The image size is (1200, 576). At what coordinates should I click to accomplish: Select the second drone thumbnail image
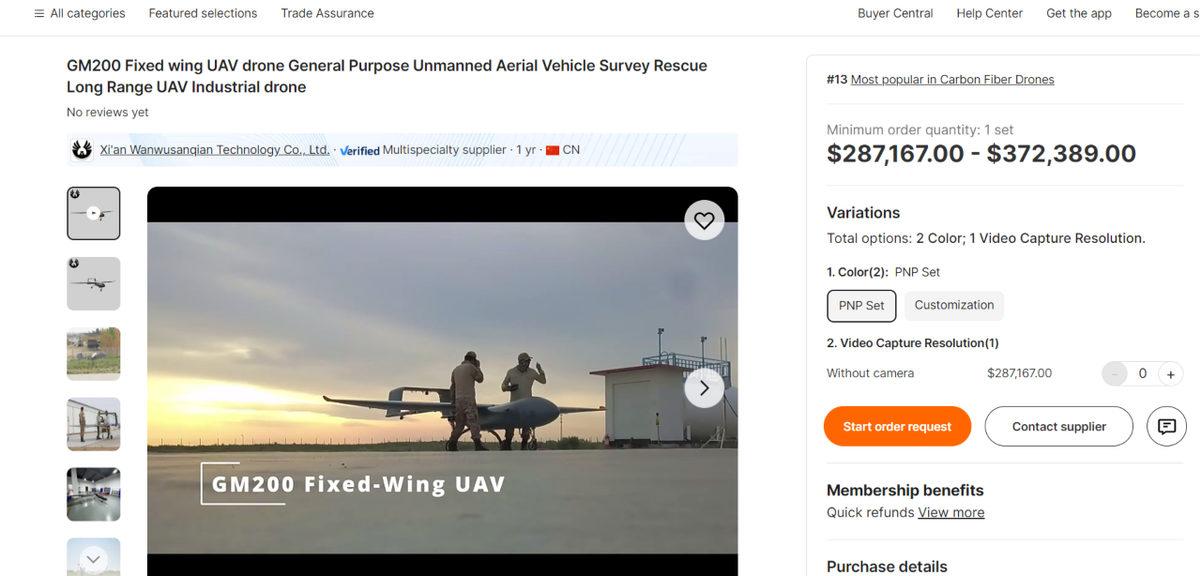(x=93, y=283)
